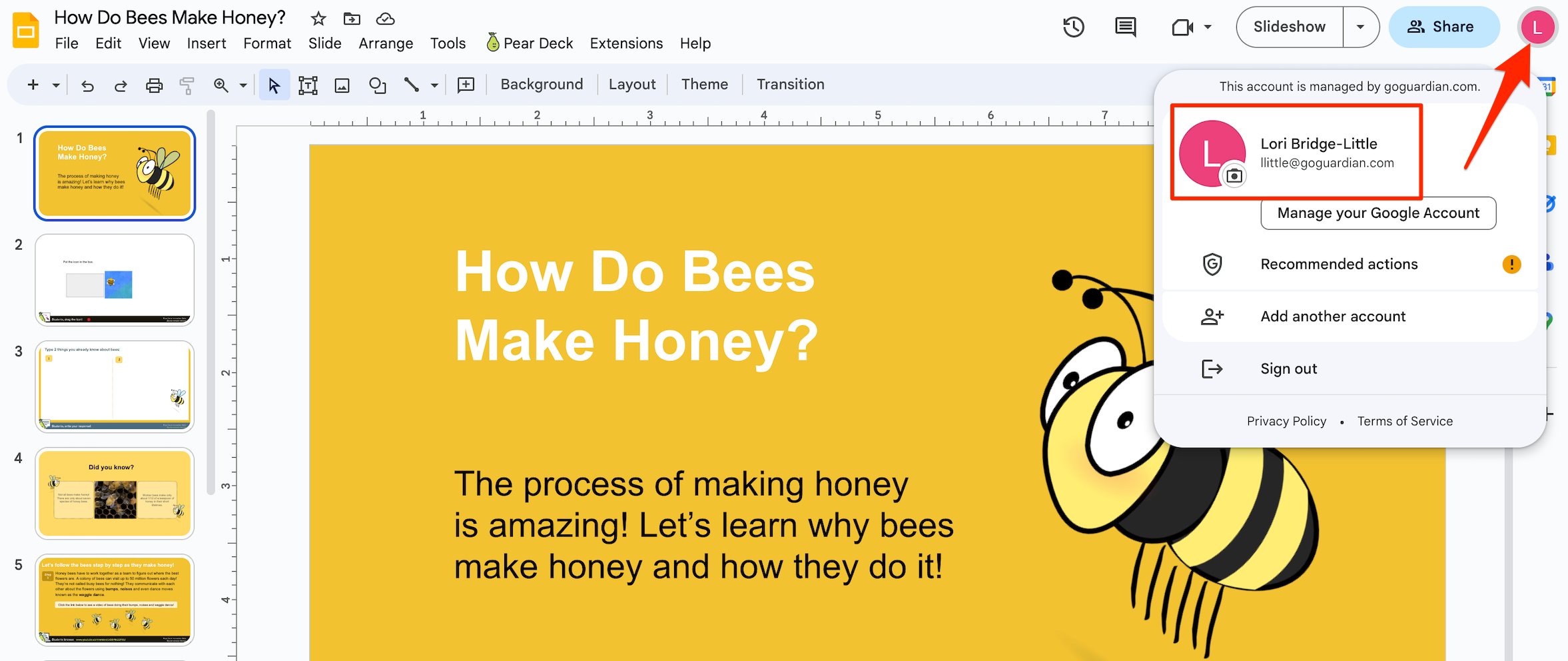Add a new slide with plus icon

click(x=33, y=85)
